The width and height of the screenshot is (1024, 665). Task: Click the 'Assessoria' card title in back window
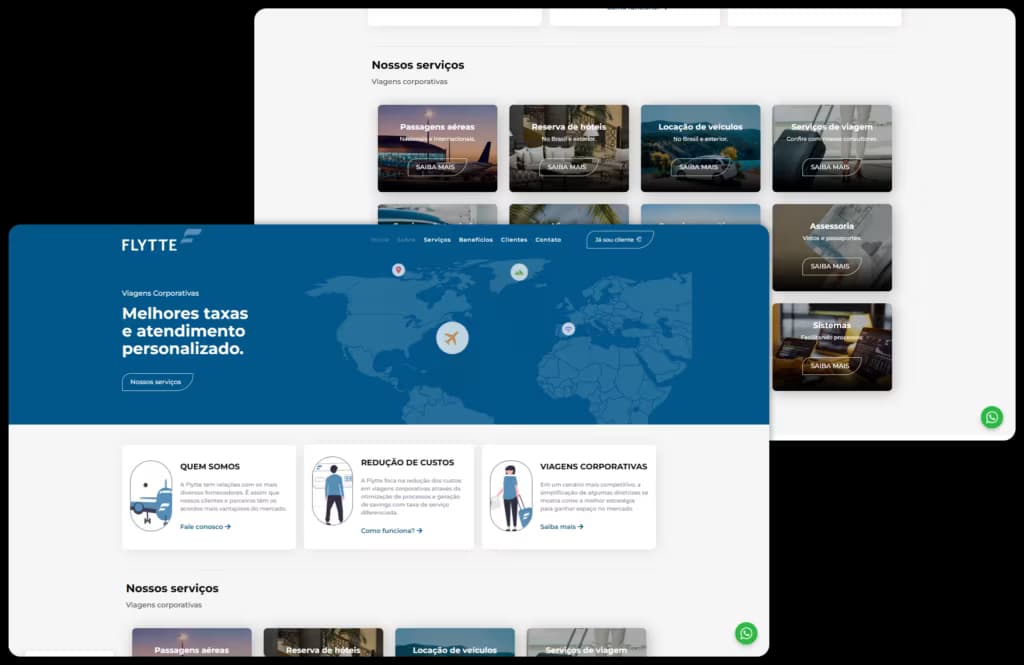[x=831, y=226]
